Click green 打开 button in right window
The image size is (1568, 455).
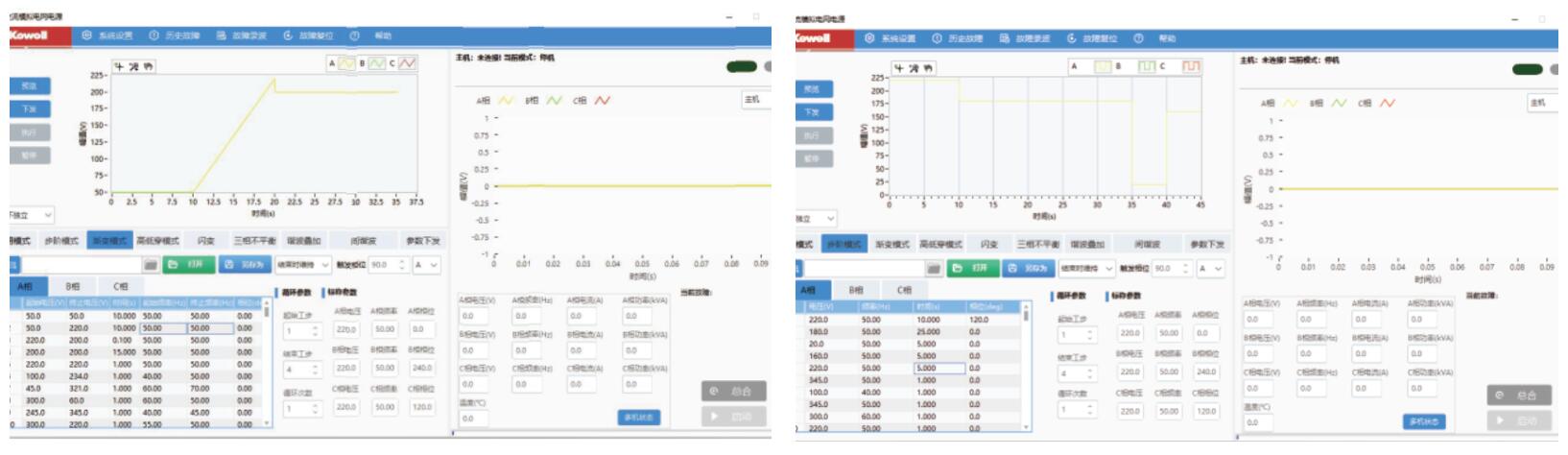coord(972,269)
